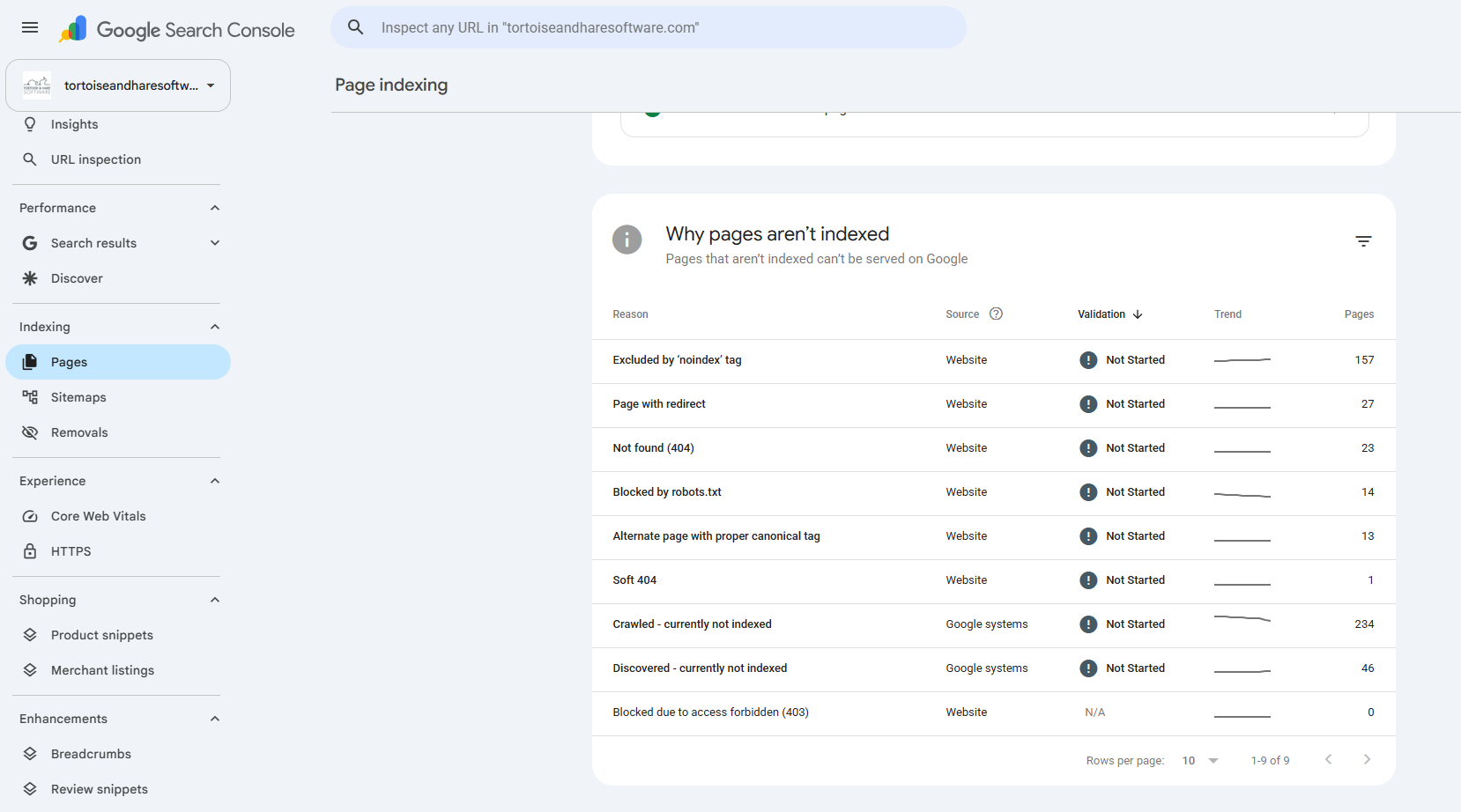Click the Soft 404 reason text
This screenshot has width=1461, height=812.
[x=634, y=580]
